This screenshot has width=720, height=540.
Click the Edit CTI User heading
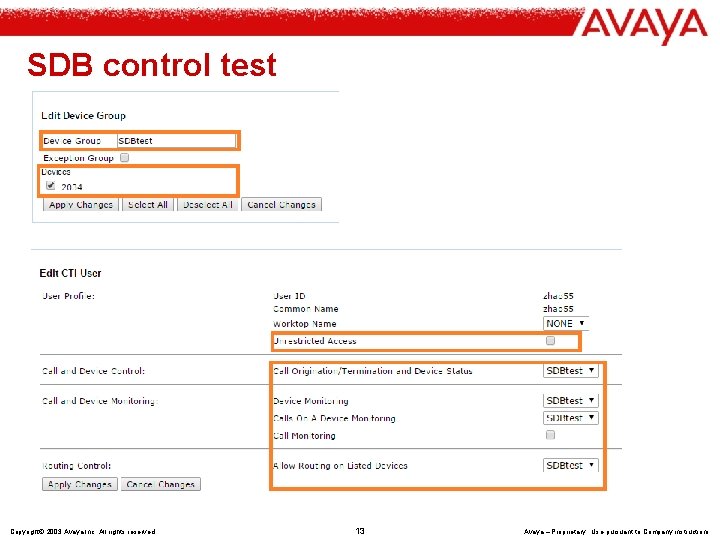70,273
